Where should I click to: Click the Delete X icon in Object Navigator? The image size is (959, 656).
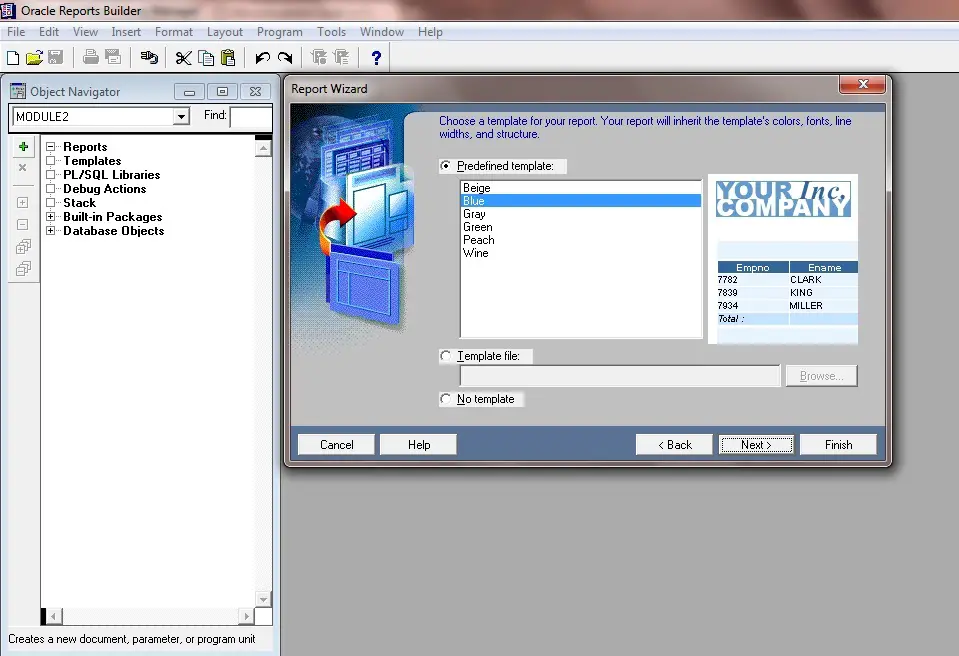(x=23, y=168)
